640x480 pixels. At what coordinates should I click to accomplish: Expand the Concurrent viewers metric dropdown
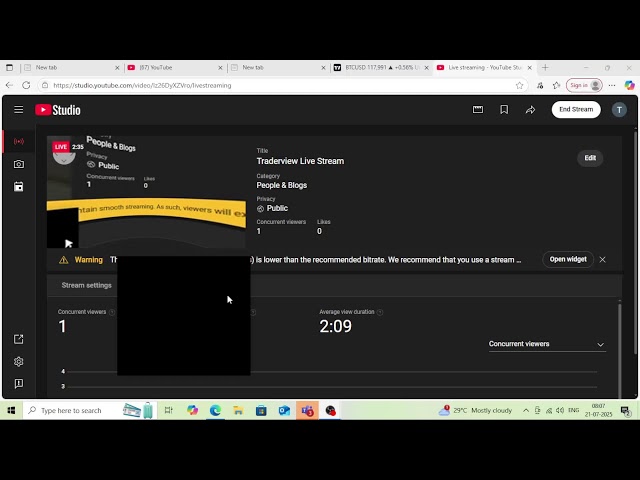point(547,344)
